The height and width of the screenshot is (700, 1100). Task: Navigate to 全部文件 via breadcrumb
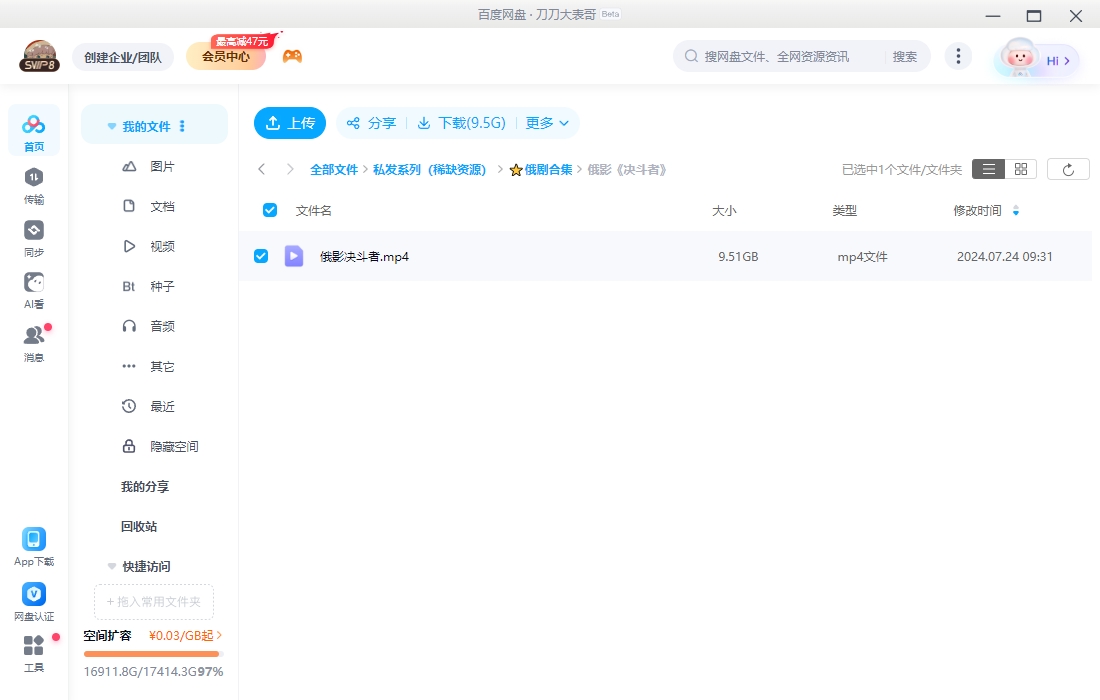[x=335, y=169]
